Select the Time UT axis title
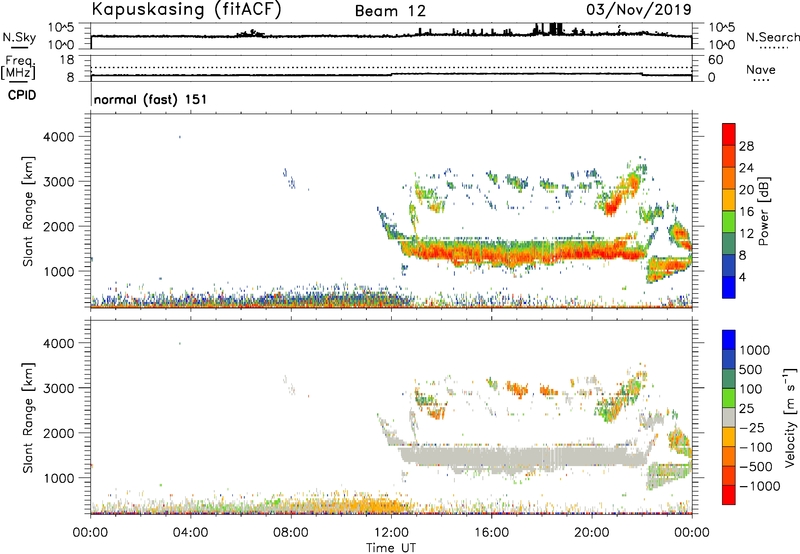This screenshot has height=554, width=800. click(391, 548)
